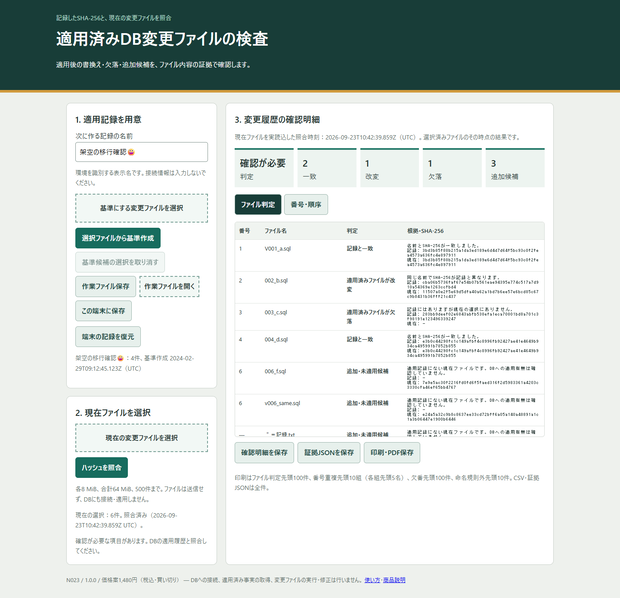This screenshot has width=620, height=598.
Task: Click the 欠落 count card
Action: 452,168
